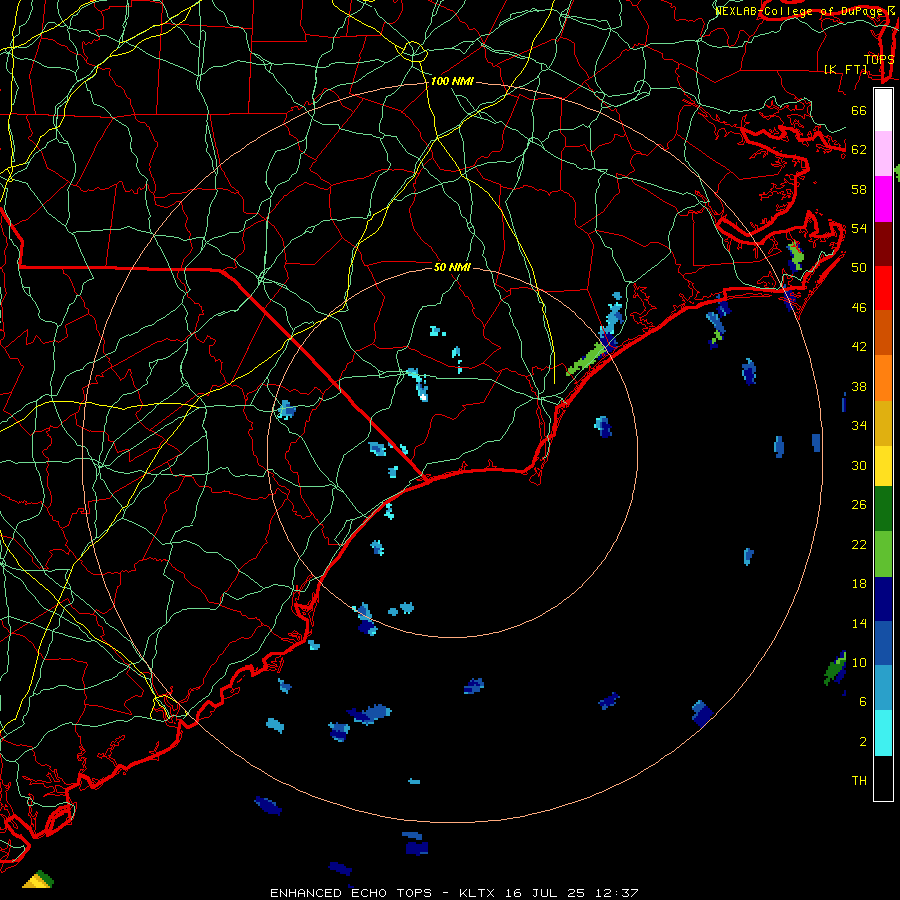Click the 50 value on the color scale
900x900 pixels.
(x=859, y=268)
